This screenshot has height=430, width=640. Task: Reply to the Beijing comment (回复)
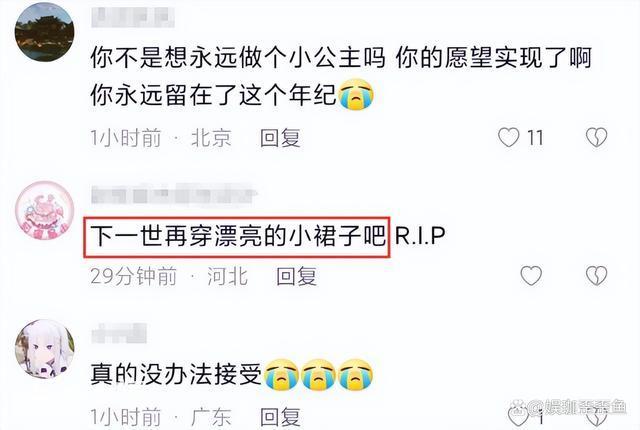coord(280,137)
